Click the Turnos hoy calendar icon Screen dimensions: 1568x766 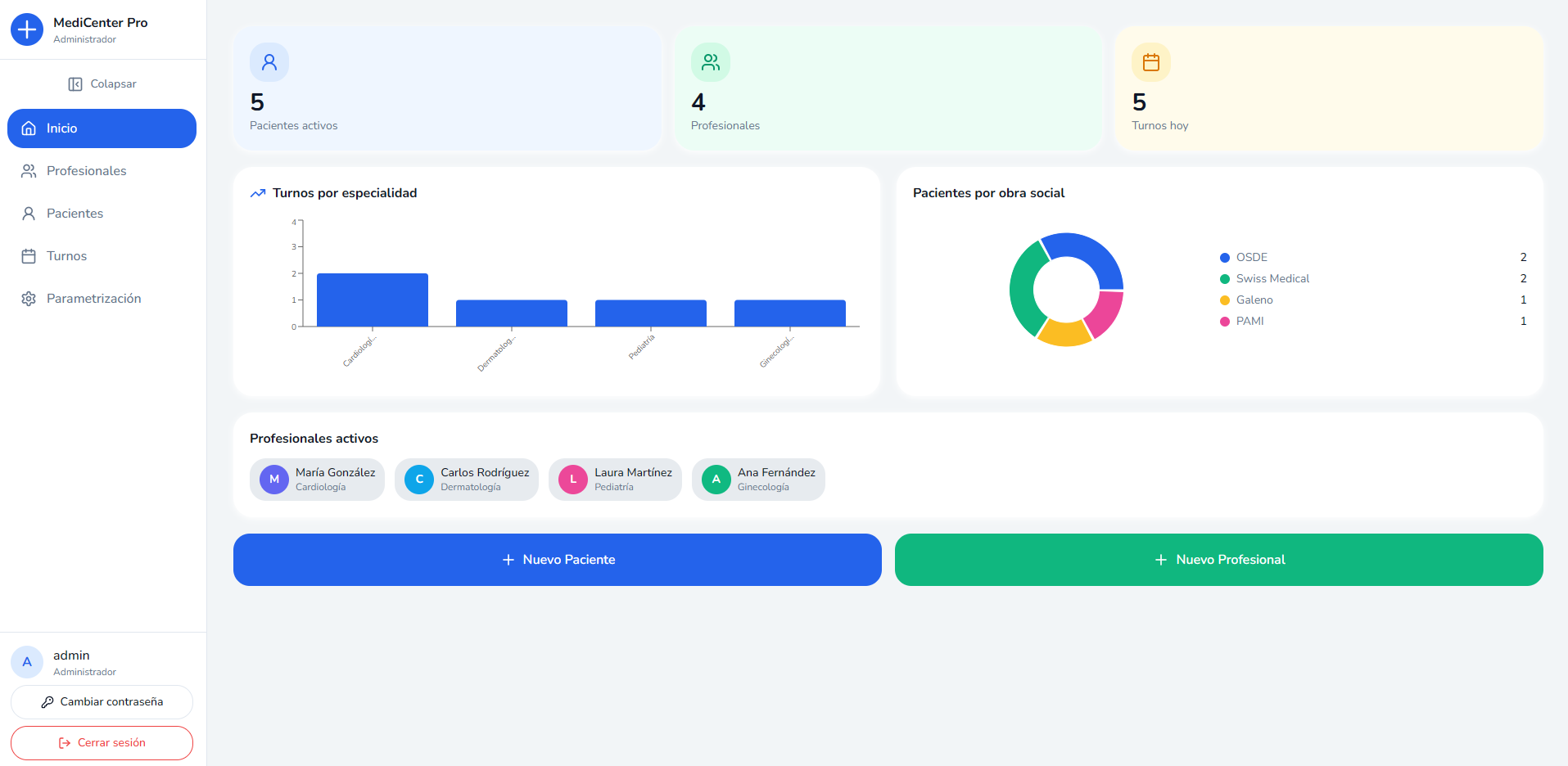[1150, 62]
